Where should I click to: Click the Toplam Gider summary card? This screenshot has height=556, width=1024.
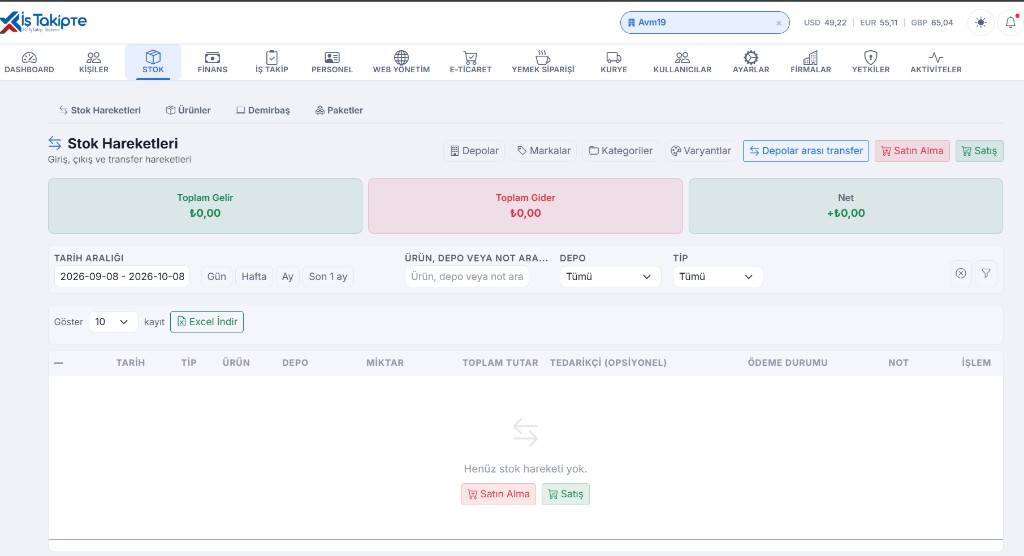[x=525, y=206]
